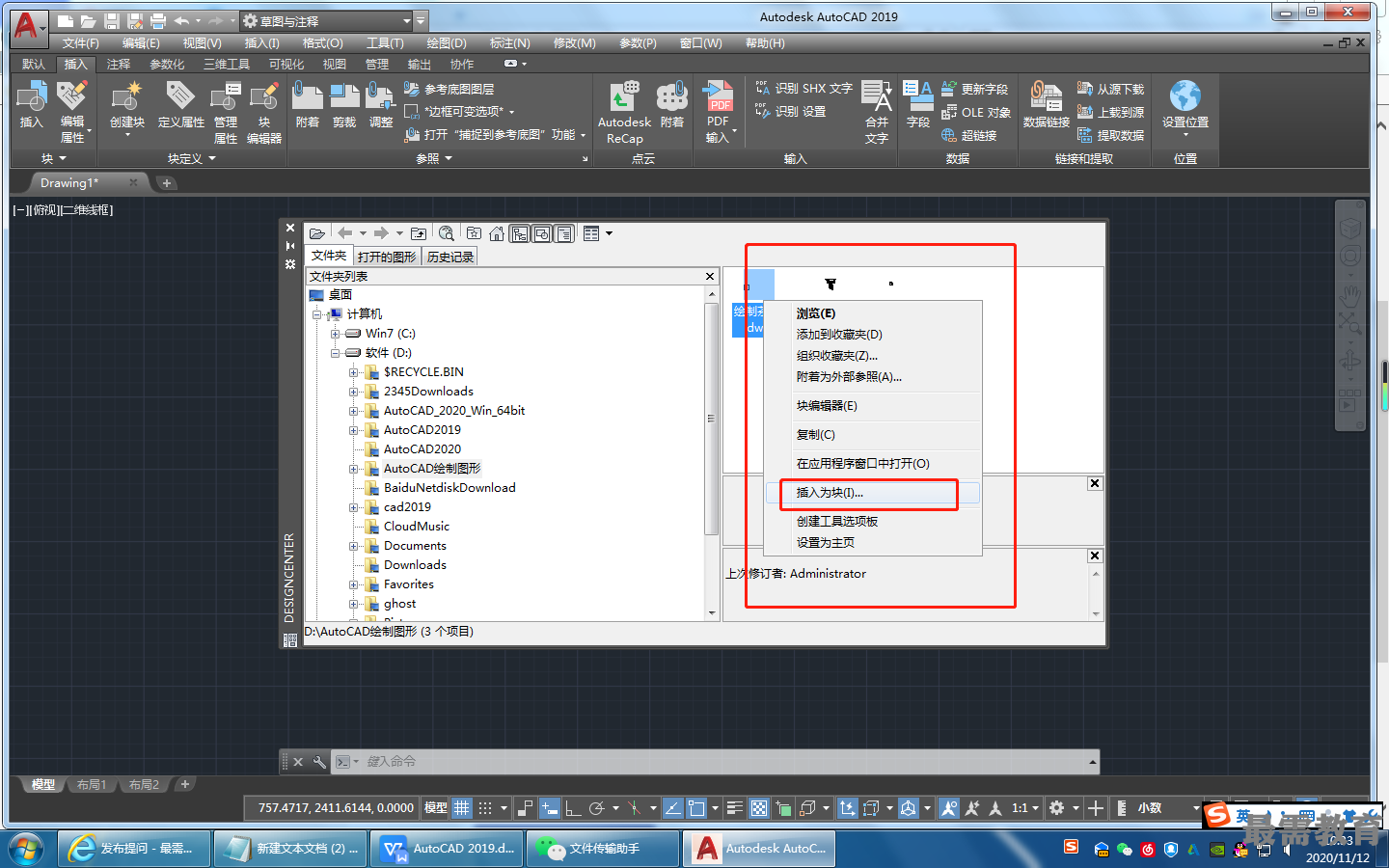Click the Recognize SHX Text tool
Viewport: 1389px width, 868px height.
tap(803, 88)
